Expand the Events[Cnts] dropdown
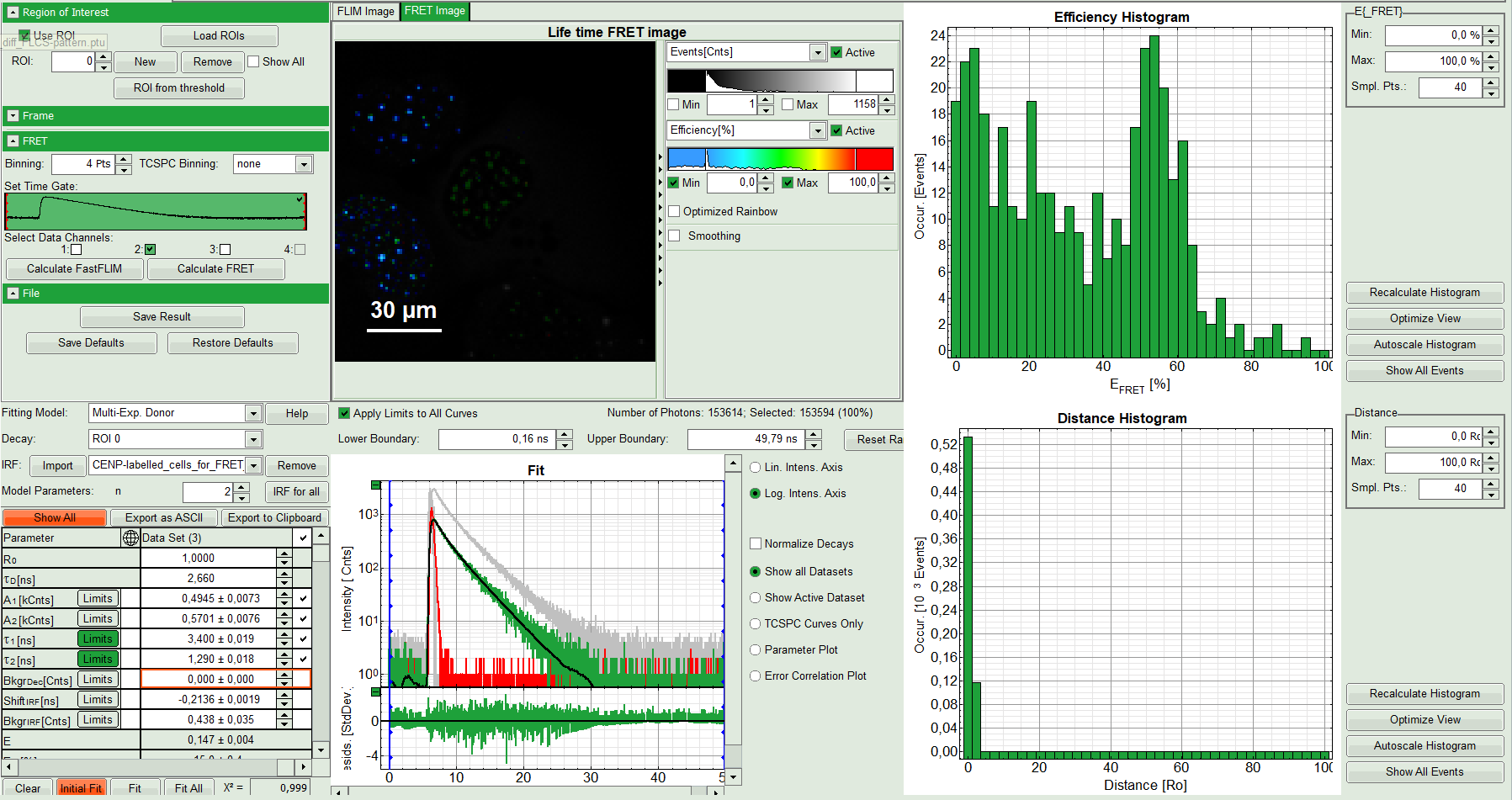1512x800 pixels. 817,52
